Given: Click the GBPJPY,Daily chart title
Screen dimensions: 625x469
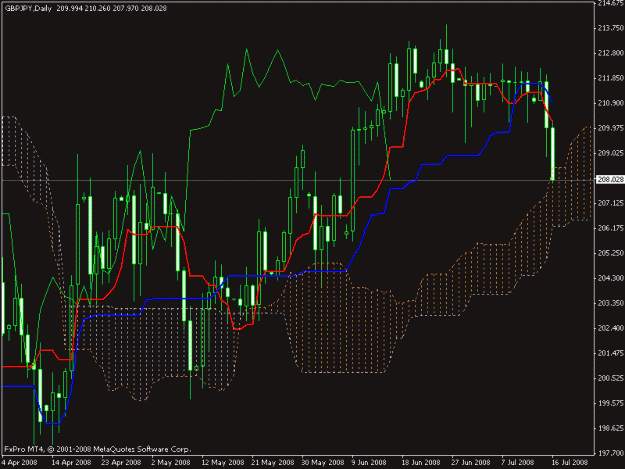Looking at the screenshot, I should tap(28, 8).
